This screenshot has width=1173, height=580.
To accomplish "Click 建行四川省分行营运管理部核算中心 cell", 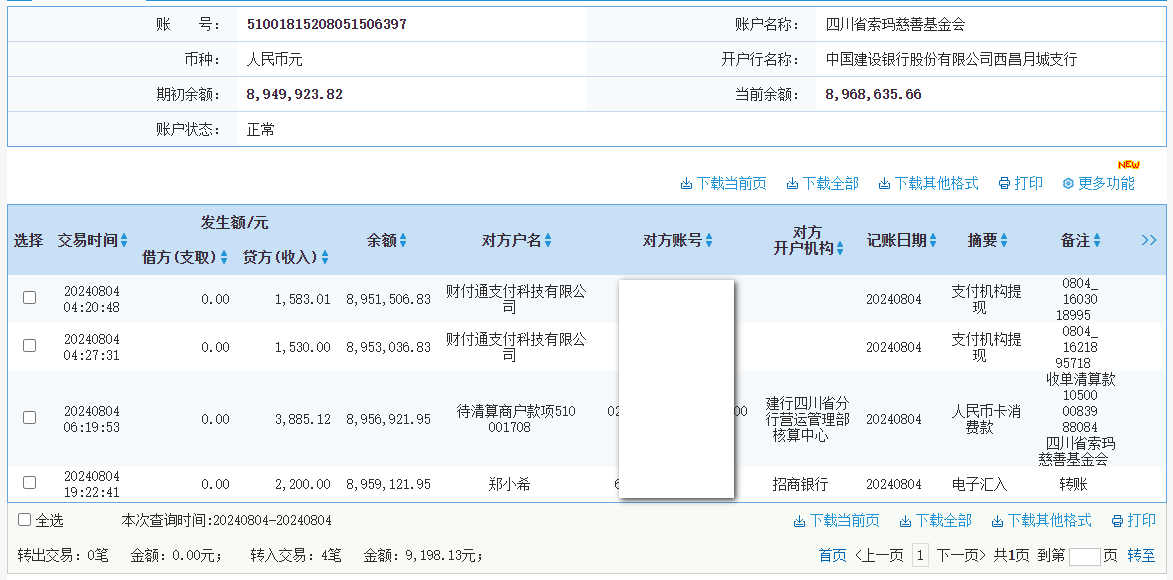I will [x=807, y=419].
